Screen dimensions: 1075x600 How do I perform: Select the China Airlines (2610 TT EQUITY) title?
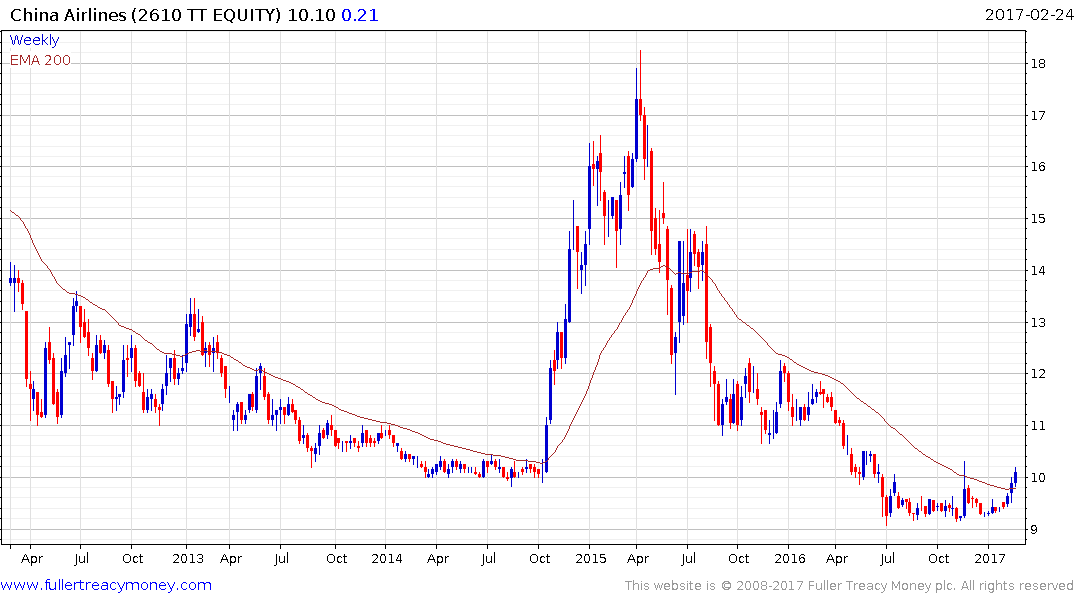click(x=145, y=15)
